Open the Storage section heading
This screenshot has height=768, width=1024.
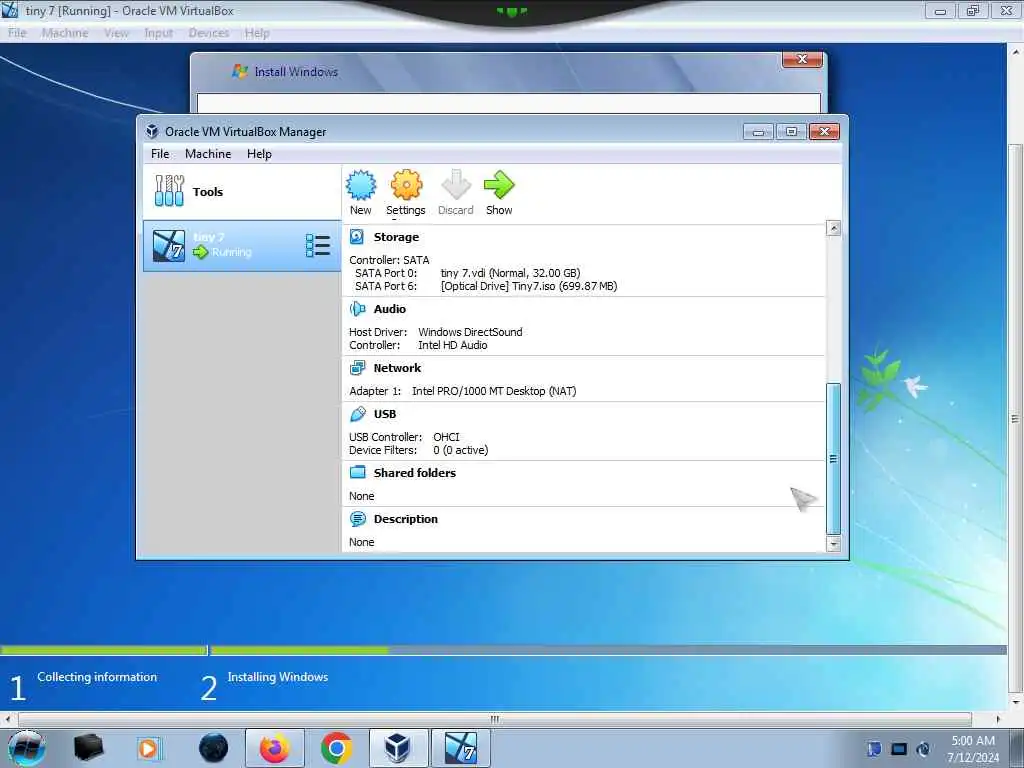point(396,237)
